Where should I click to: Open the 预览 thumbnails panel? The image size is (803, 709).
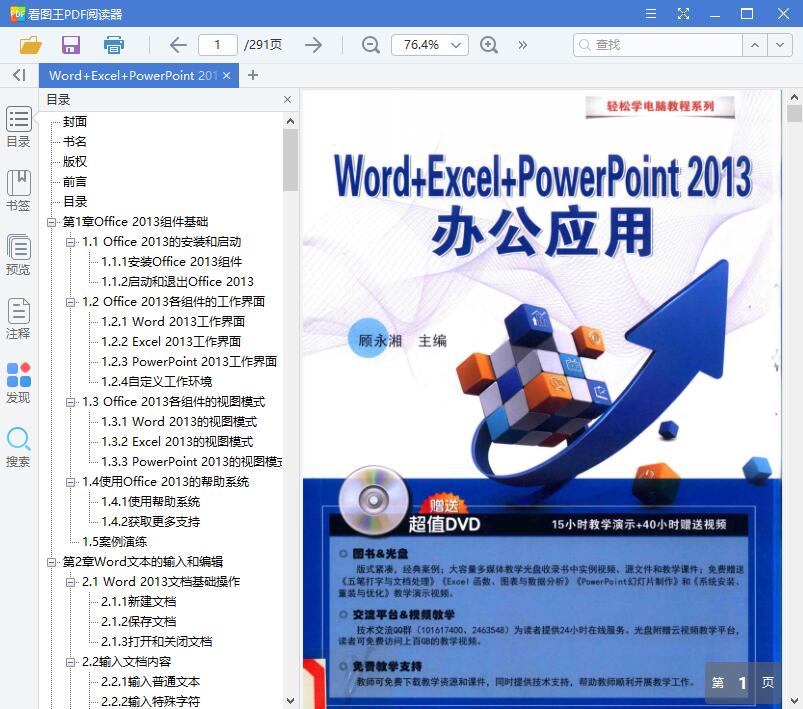[18, 255]
